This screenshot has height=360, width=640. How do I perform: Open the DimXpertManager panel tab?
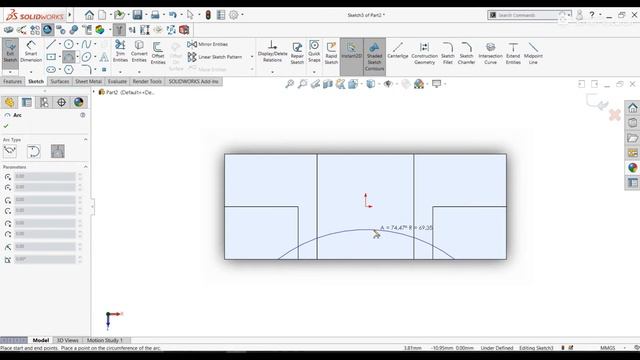tap(61, 102)
